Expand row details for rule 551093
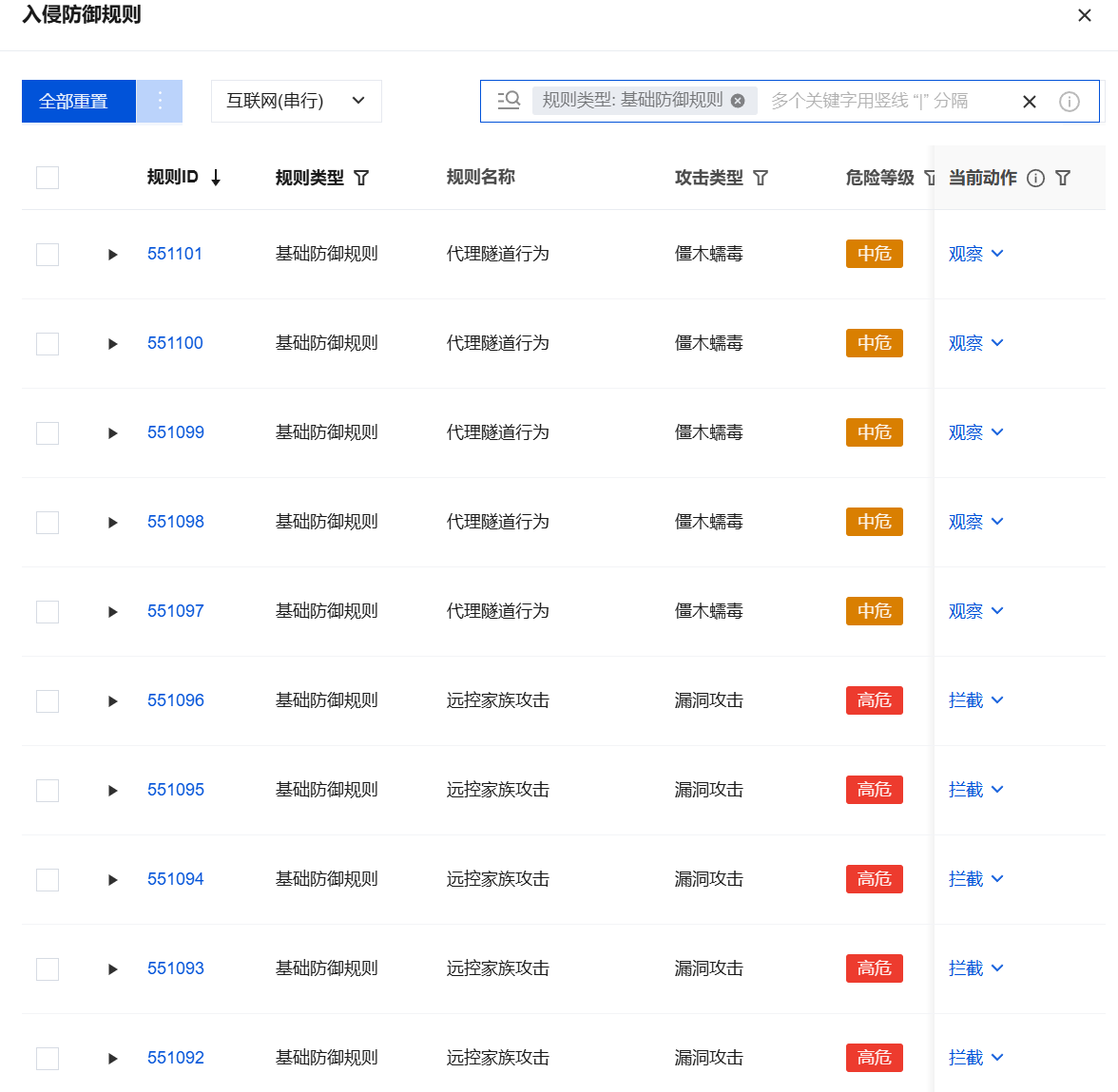Screen dimensions: 1118x1092 [112, 969]
